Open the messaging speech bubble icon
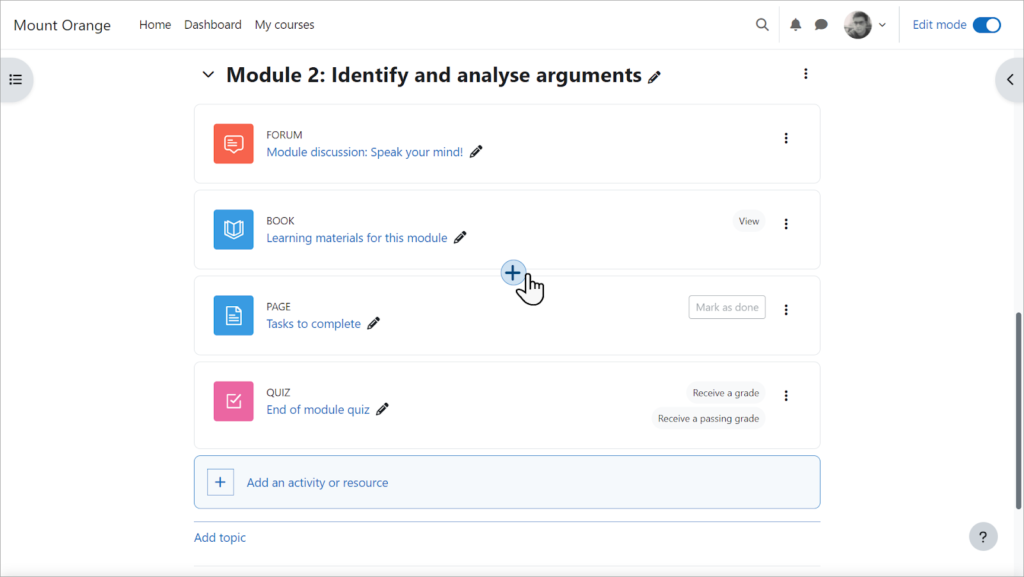Viewport: 1024px width, 577px height. tap(821, 25)
